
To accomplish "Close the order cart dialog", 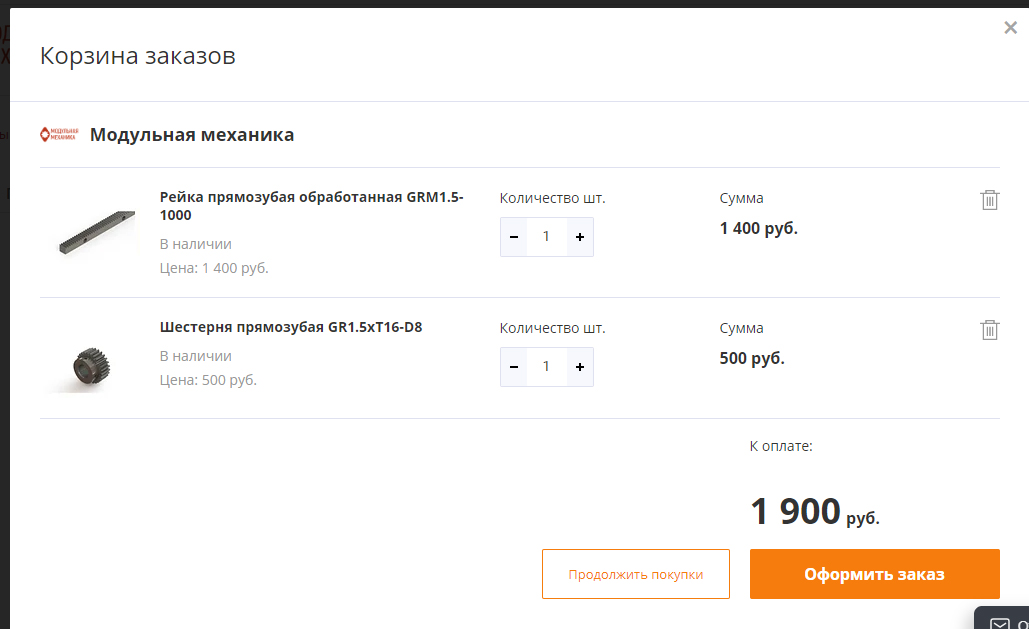I will [x=1010, y=28].
